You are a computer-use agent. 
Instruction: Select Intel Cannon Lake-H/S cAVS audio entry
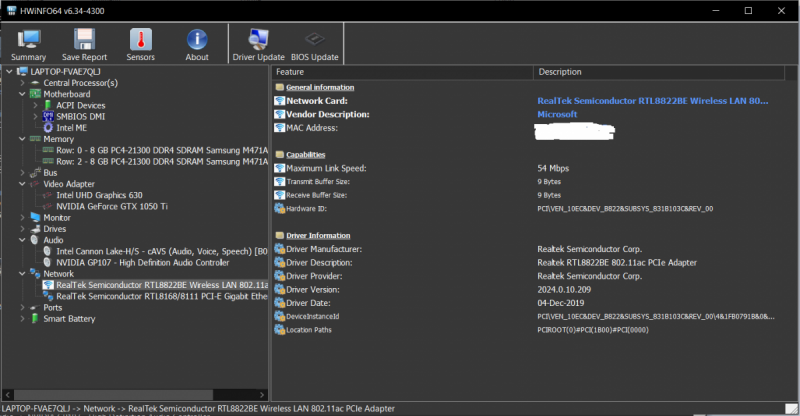pyautogui.click(x=162, y=251)
